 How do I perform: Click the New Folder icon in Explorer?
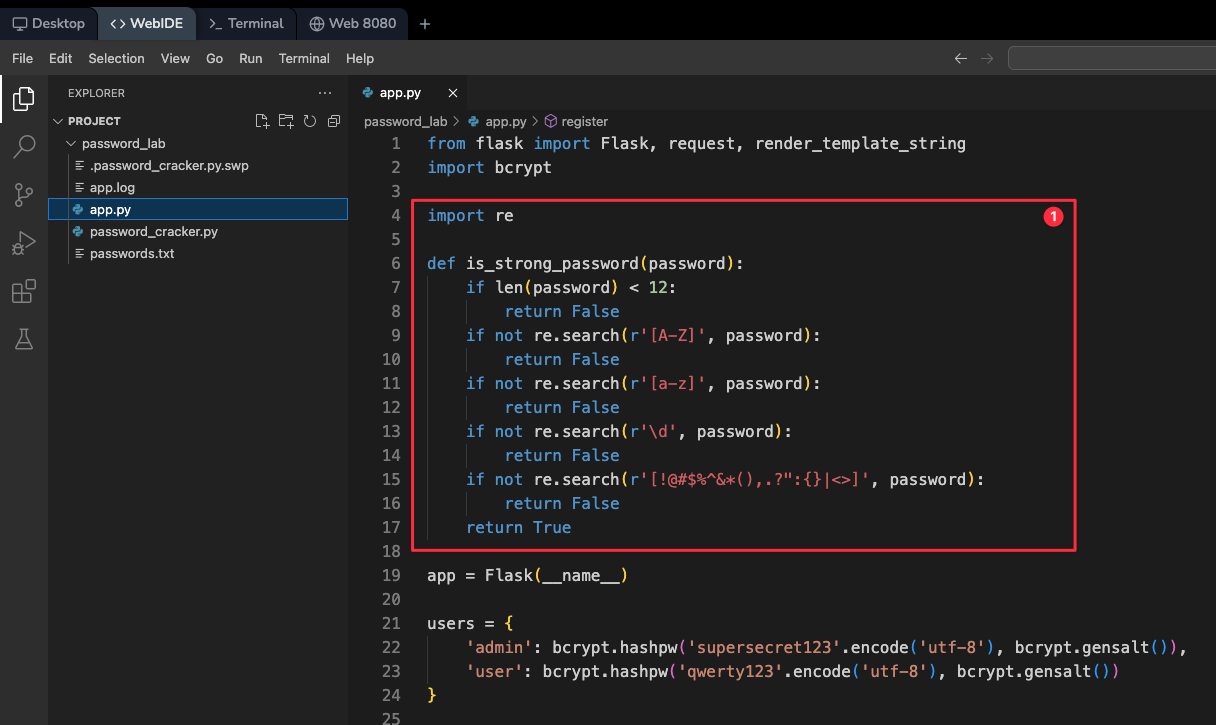click(286, 121)
